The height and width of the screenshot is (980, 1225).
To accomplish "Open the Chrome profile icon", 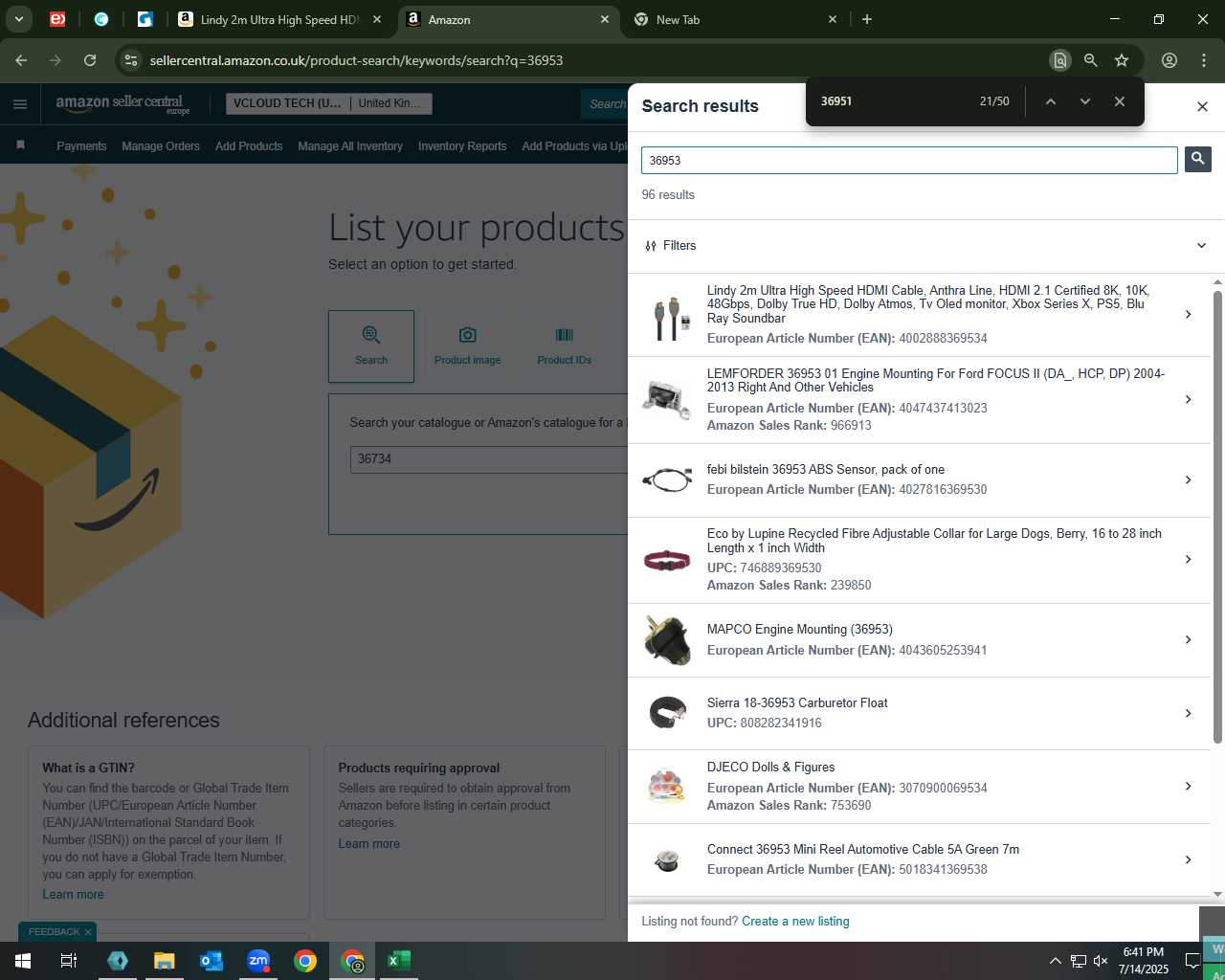I will pos(1169,60).
